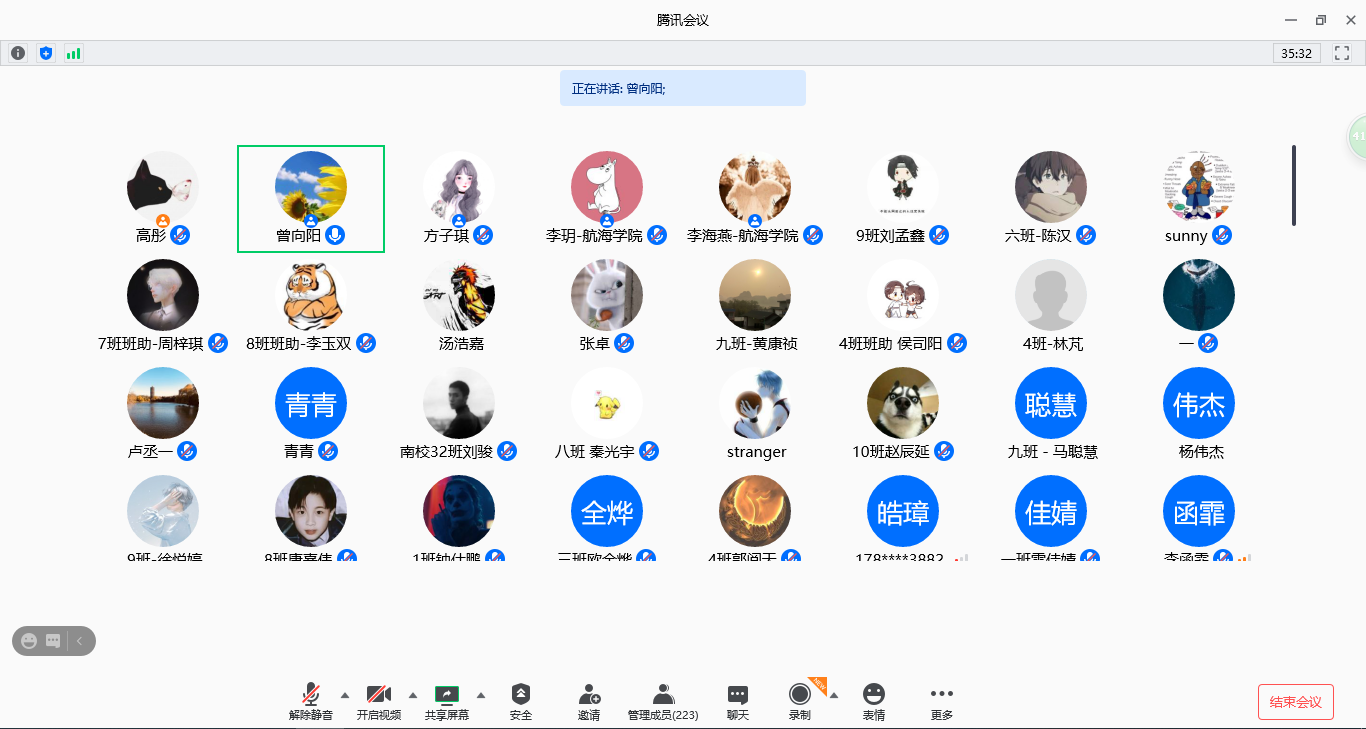Image resolution: width=1366 pixels, height=729 pixels.
Task: Start recording with 录制
Action: pos(799,702)
